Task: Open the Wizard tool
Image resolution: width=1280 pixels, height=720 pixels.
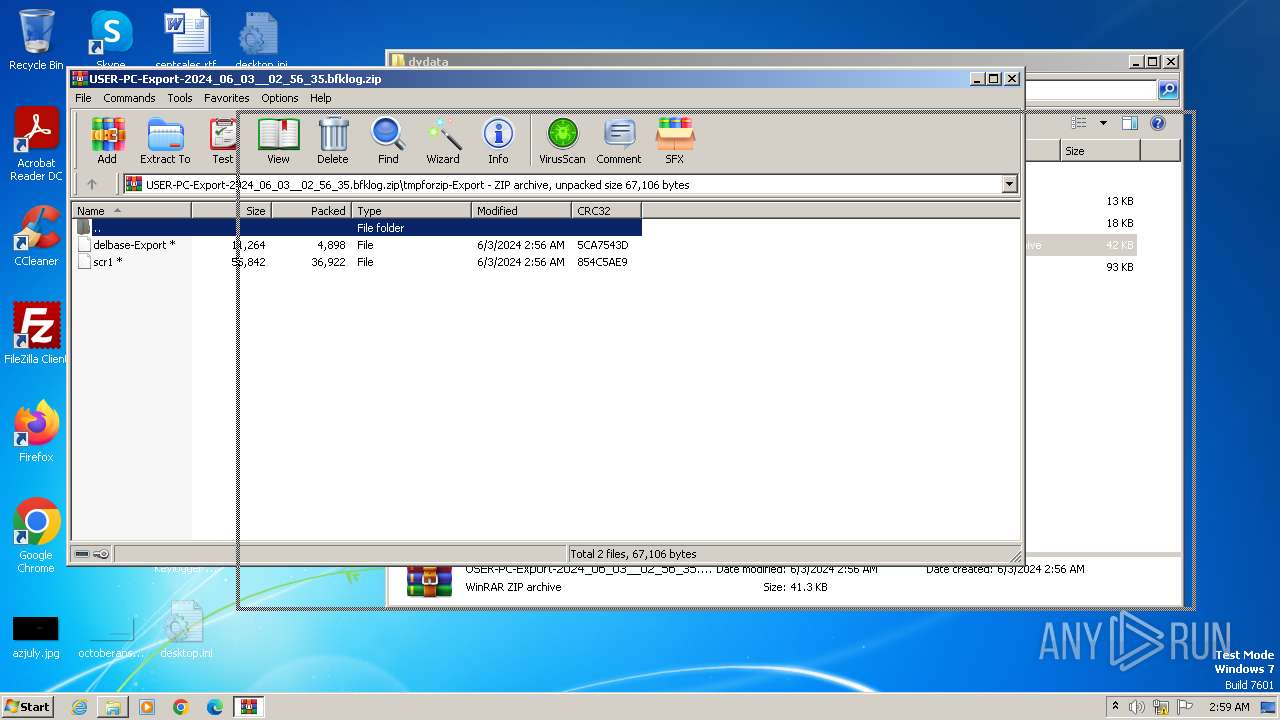Action: (x=443, y=140)
